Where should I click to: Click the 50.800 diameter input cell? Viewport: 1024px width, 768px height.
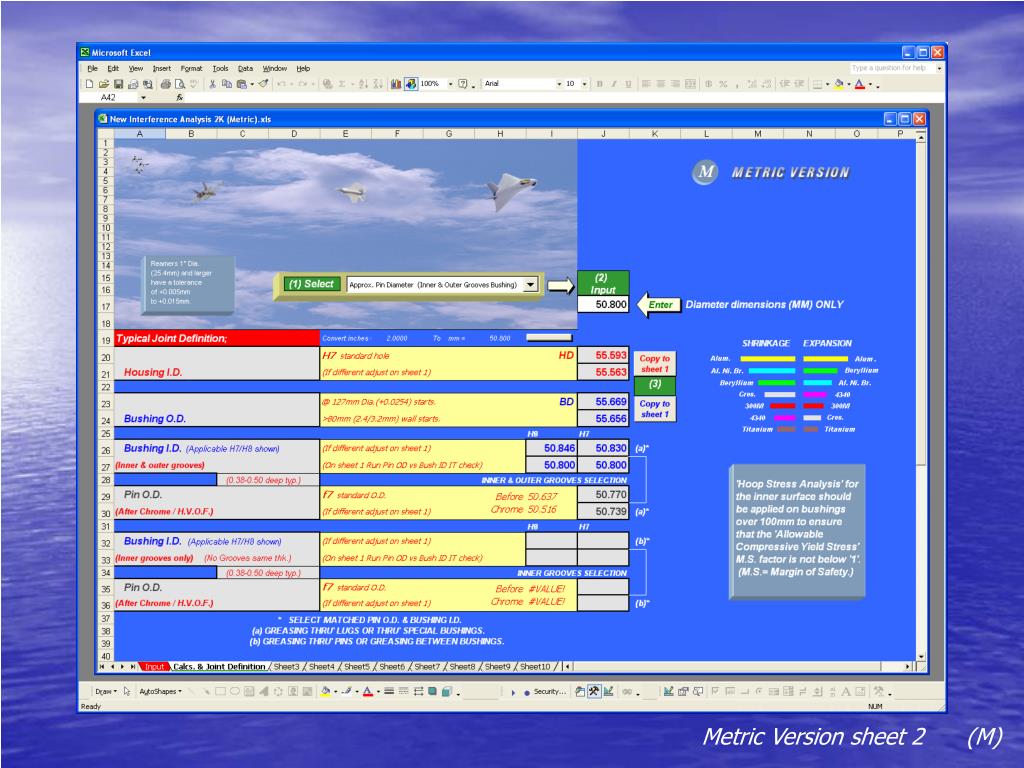point(603,305)
